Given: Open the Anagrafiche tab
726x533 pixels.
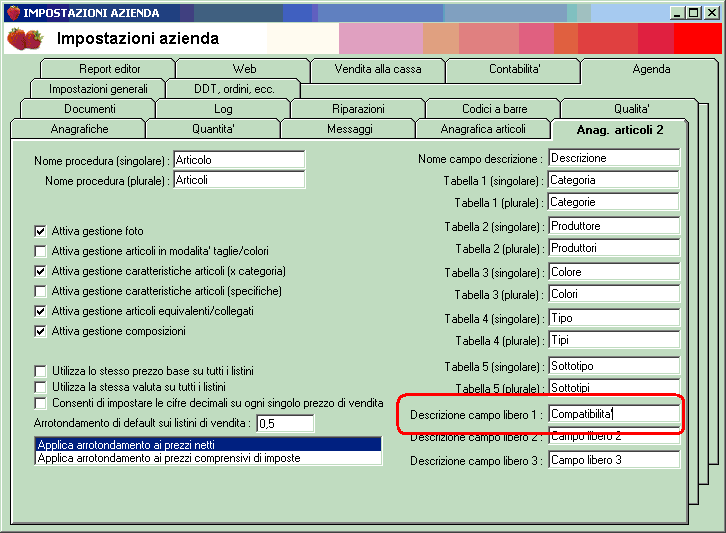Looking at the screenshot, I should click(79, 129).
